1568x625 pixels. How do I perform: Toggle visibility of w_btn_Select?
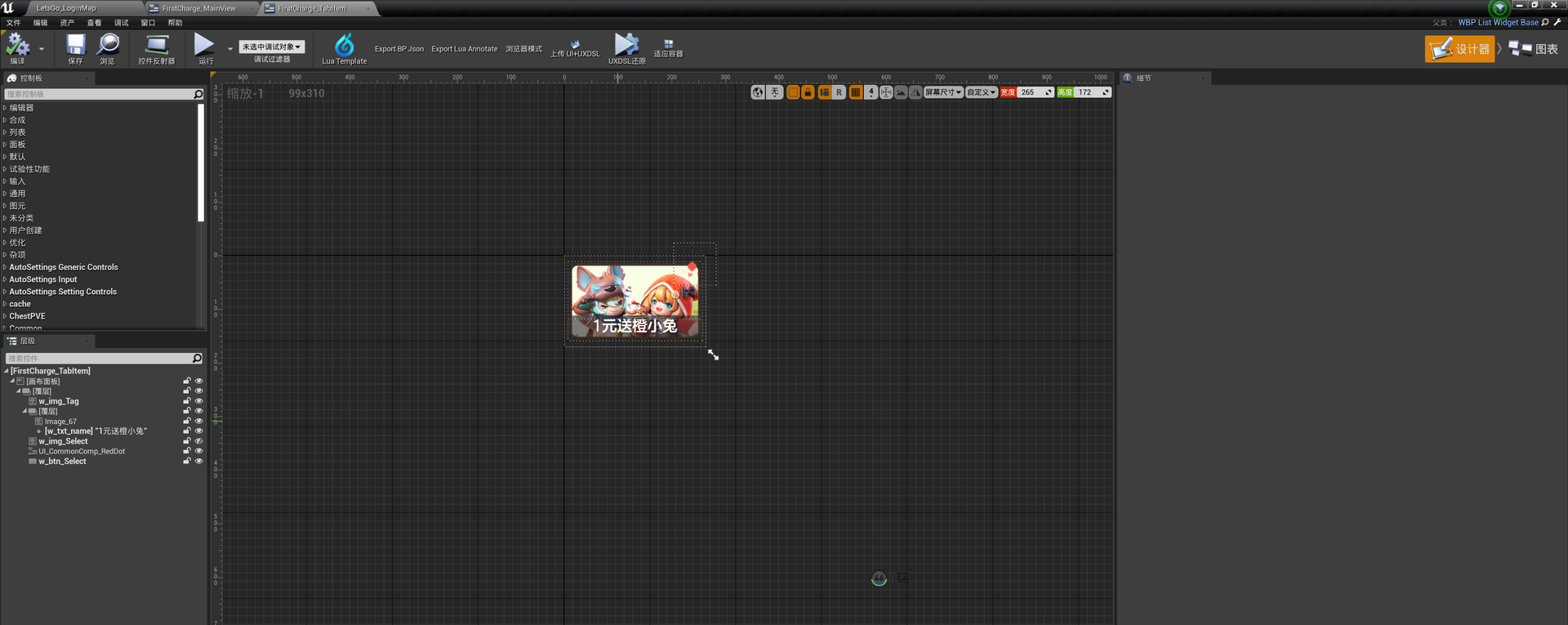(198, 461)
